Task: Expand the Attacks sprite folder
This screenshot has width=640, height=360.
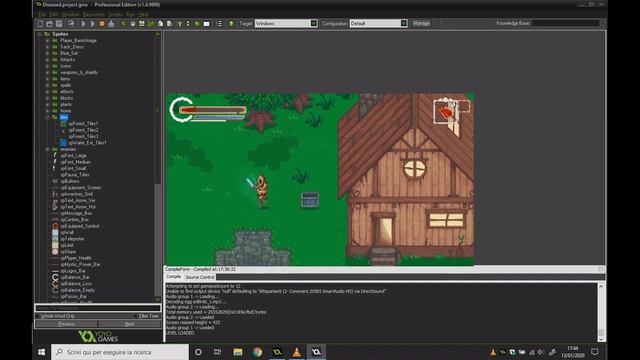Action: coord(47,60)
